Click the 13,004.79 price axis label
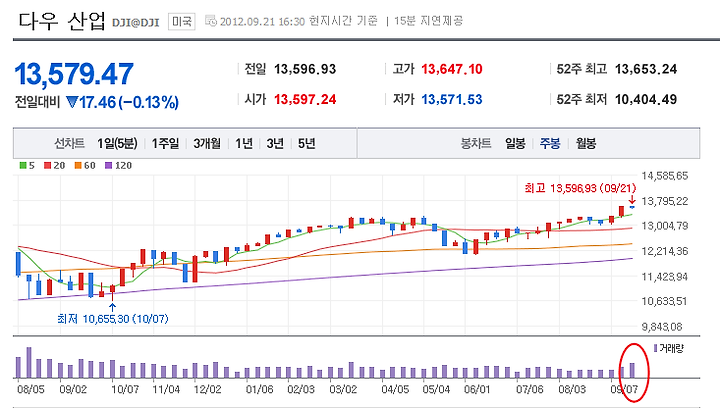Viewport: 720px width, 408px height. pyautogui.click(x=664, y=226)
